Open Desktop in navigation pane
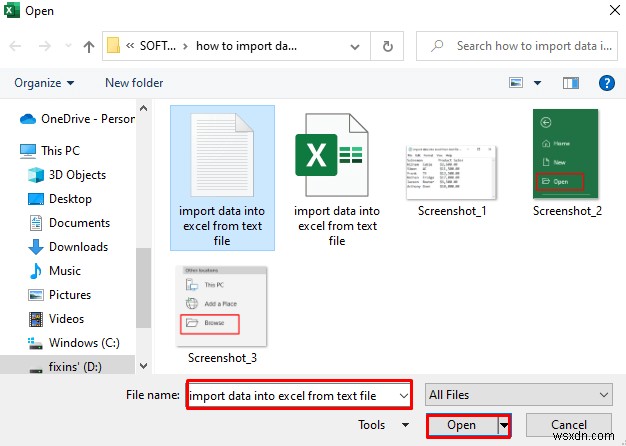Viewport: 626px width, 446px height. tap(59, 199)
